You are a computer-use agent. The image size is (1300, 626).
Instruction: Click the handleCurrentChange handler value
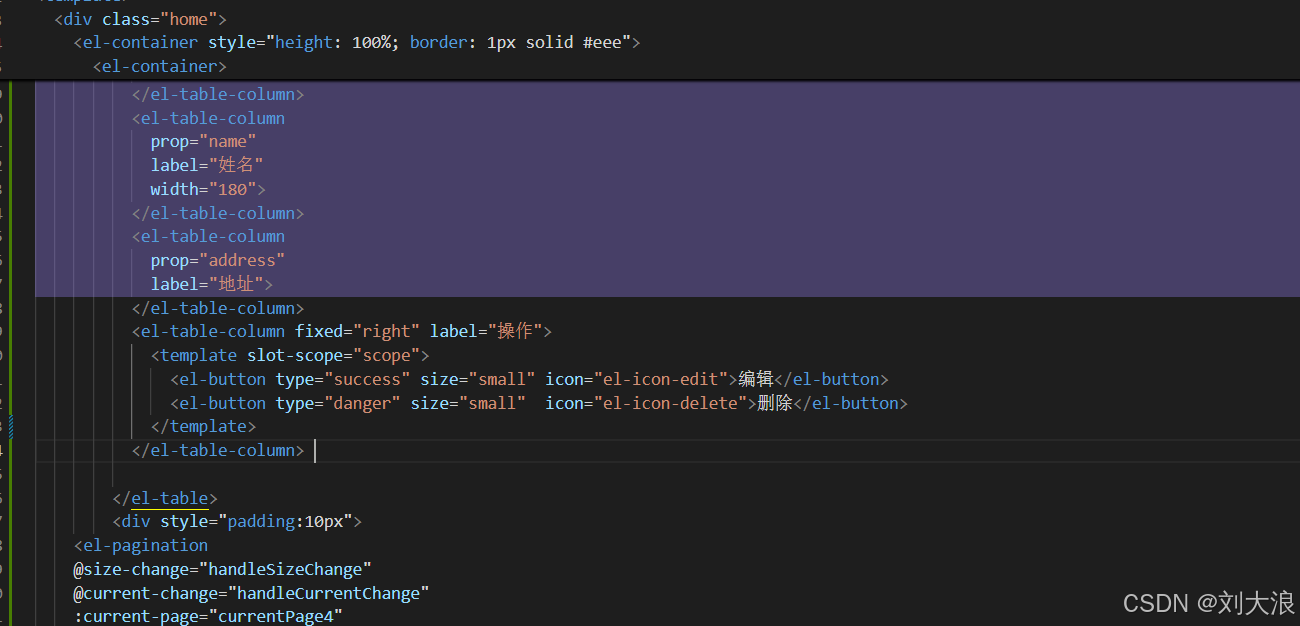[314, 593]
